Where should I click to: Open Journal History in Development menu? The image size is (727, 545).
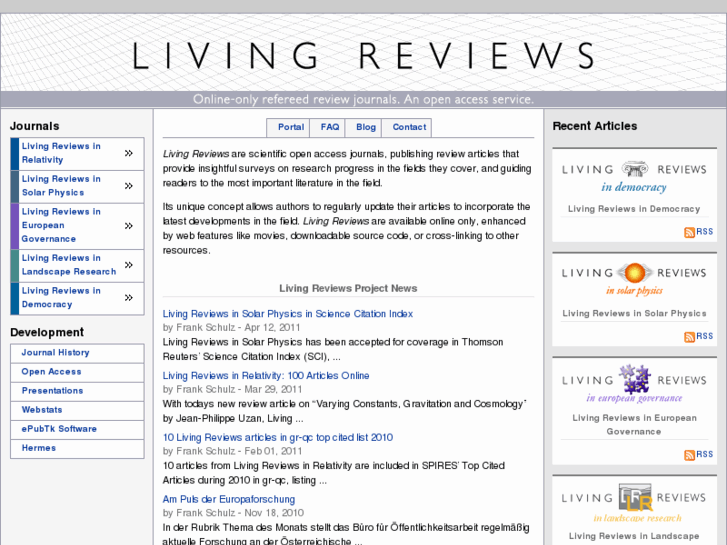[x=56, y=353]
